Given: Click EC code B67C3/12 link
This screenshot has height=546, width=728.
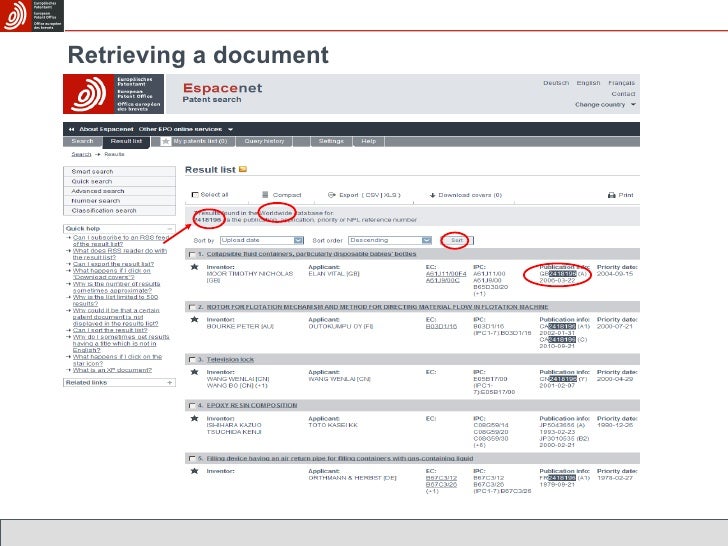Looking at the screenshot, I should coord(441,478).
